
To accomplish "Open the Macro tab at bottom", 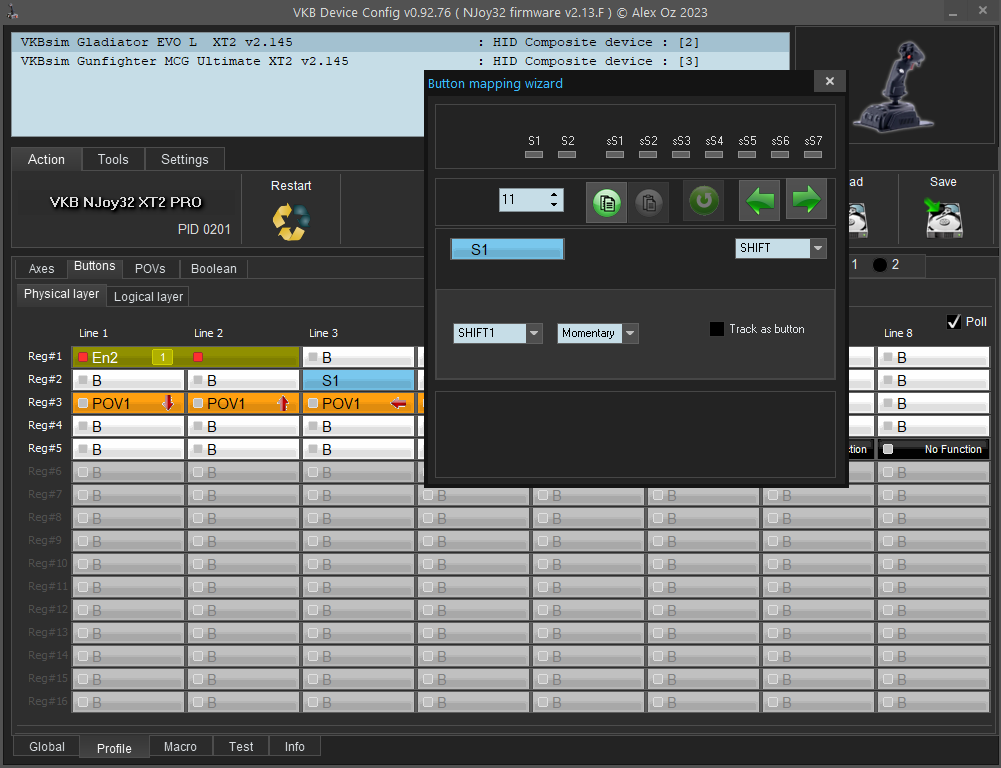I will pos(180,747).
